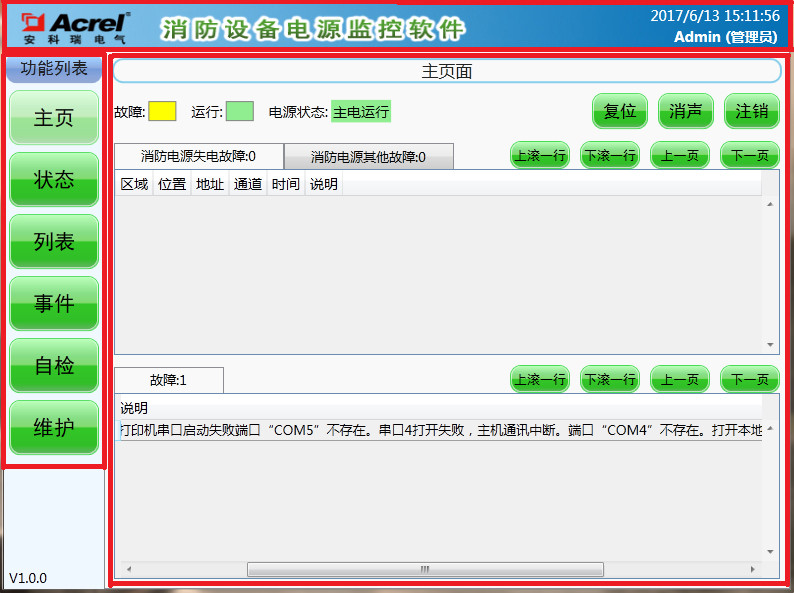The height and width of the screenshot is (593, 794).
Task: Open the 状态 status view
Action: click(54, 180)
